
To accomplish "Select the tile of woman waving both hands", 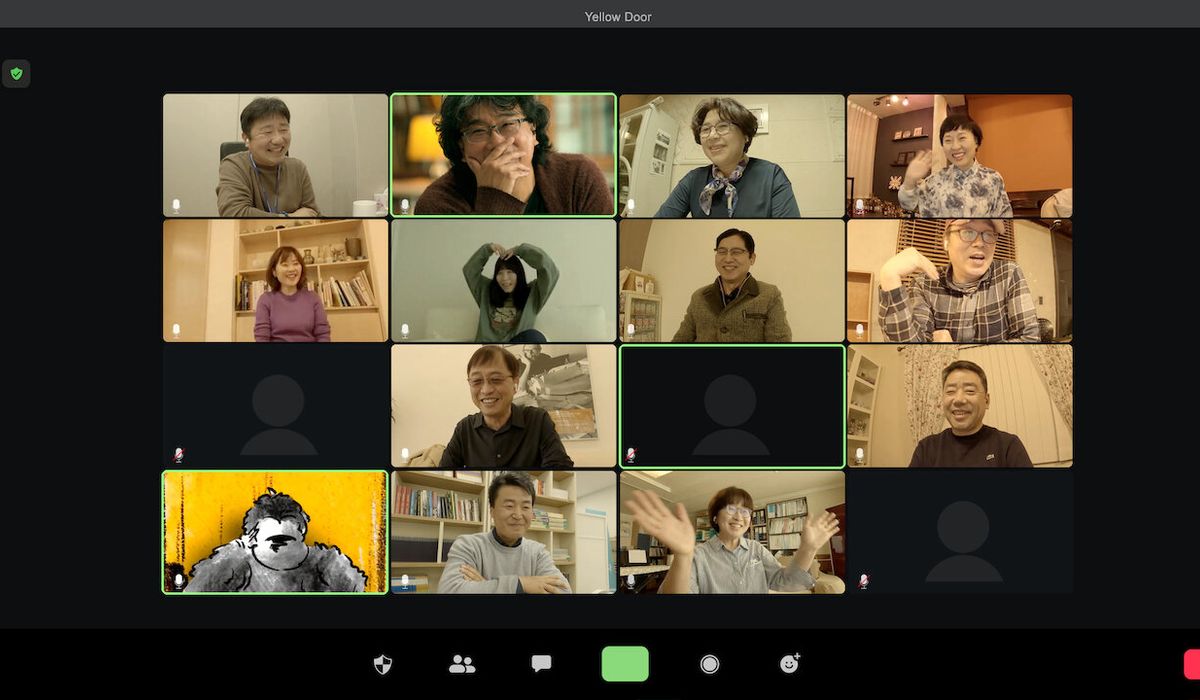I will coord(732,532).
